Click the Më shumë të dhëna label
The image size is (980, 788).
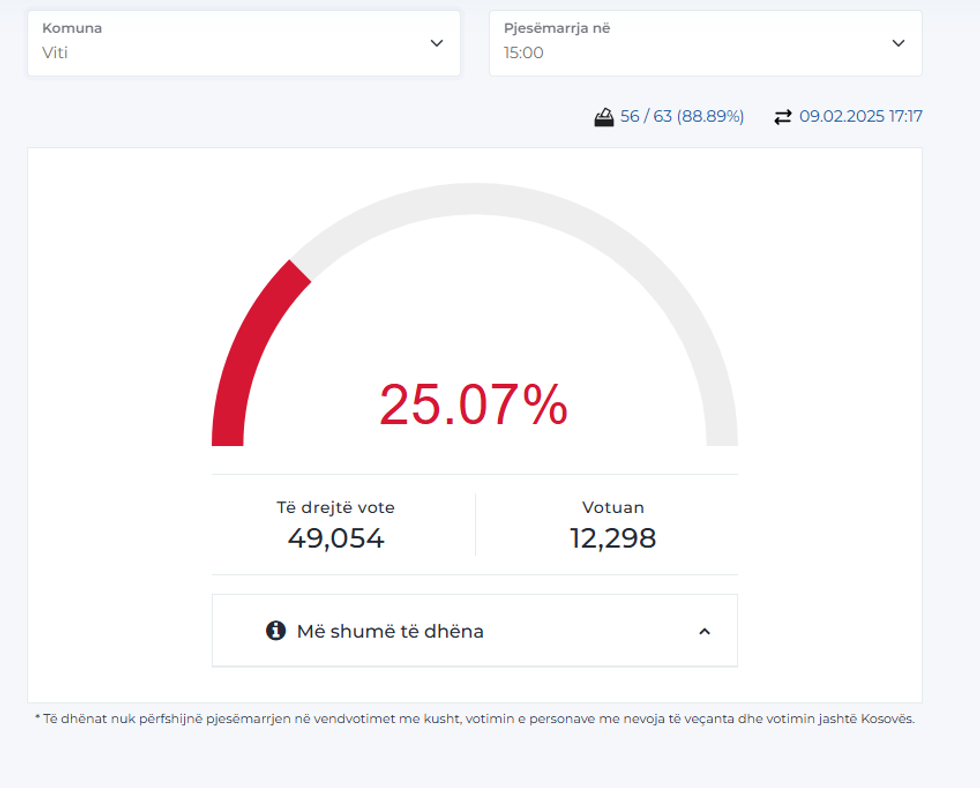[x=390, y=631]
